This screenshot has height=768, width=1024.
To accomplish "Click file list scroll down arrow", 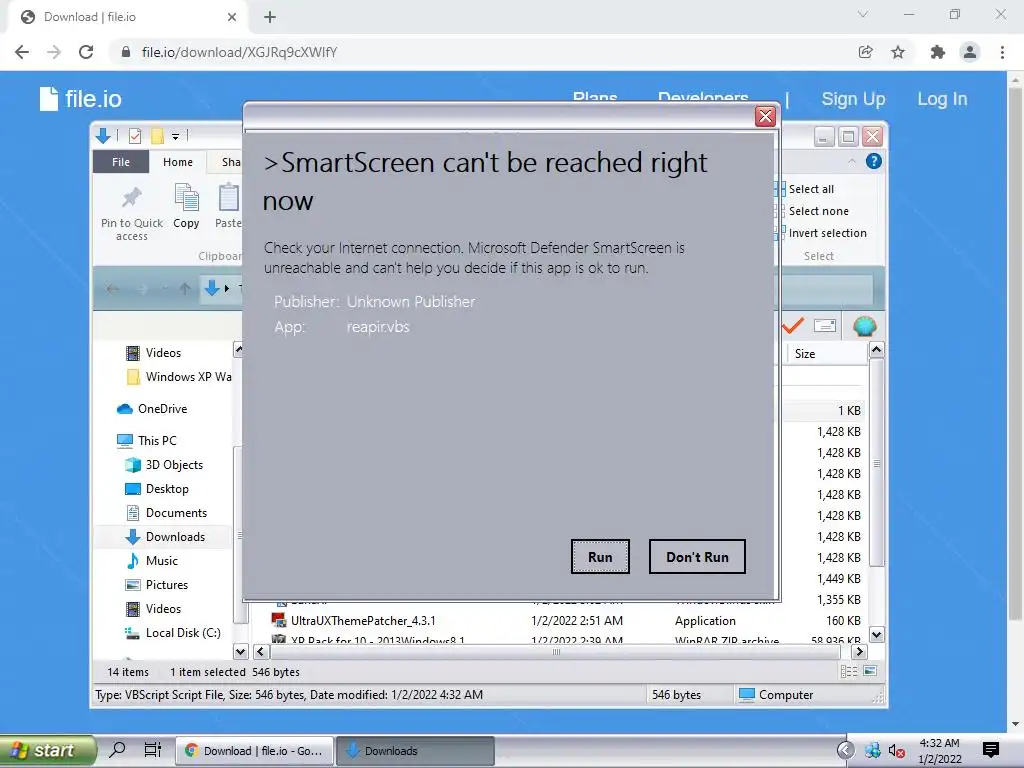I will pyautogui.click(x=876, y=634).
